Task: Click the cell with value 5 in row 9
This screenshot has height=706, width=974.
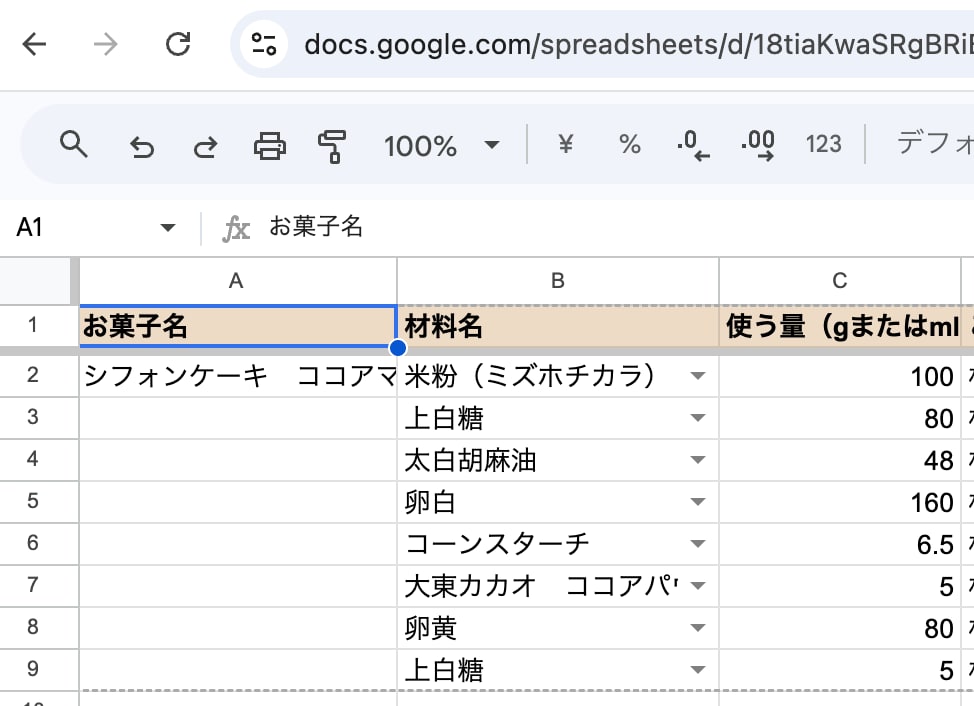Action: coord(840,670)
